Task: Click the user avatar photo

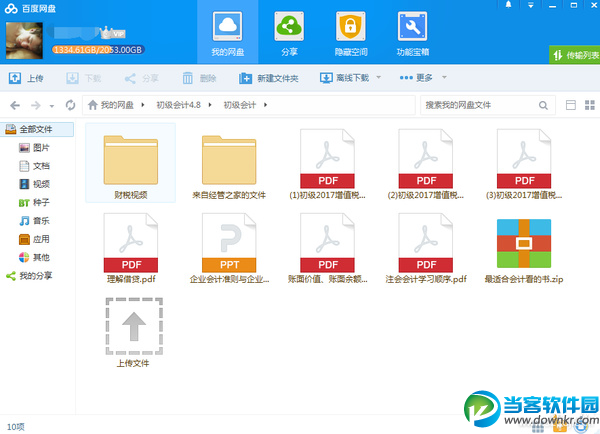Action: tap(24, 41)
